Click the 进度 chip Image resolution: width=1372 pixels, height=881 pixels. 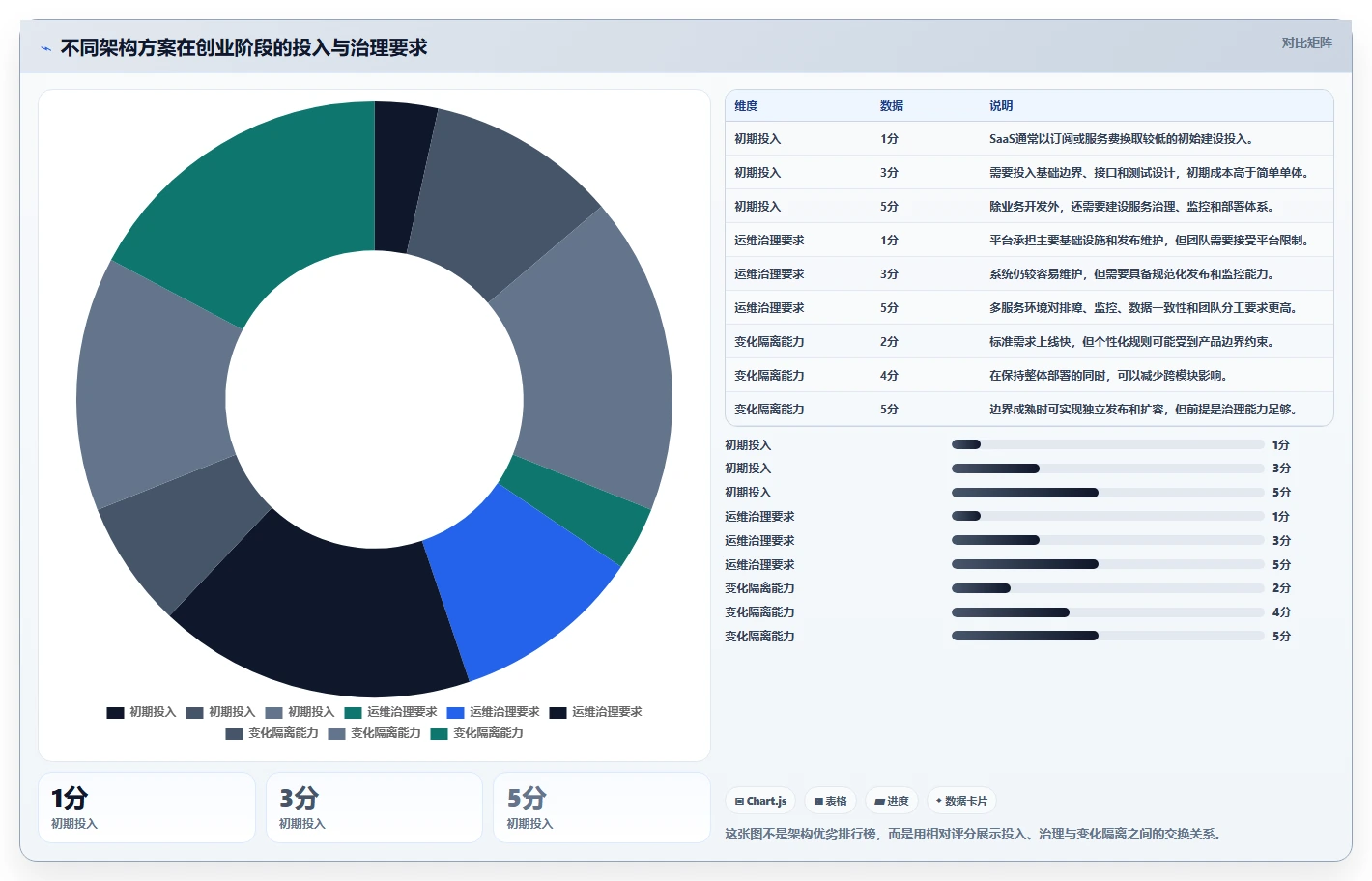click(x=891, y=801)
